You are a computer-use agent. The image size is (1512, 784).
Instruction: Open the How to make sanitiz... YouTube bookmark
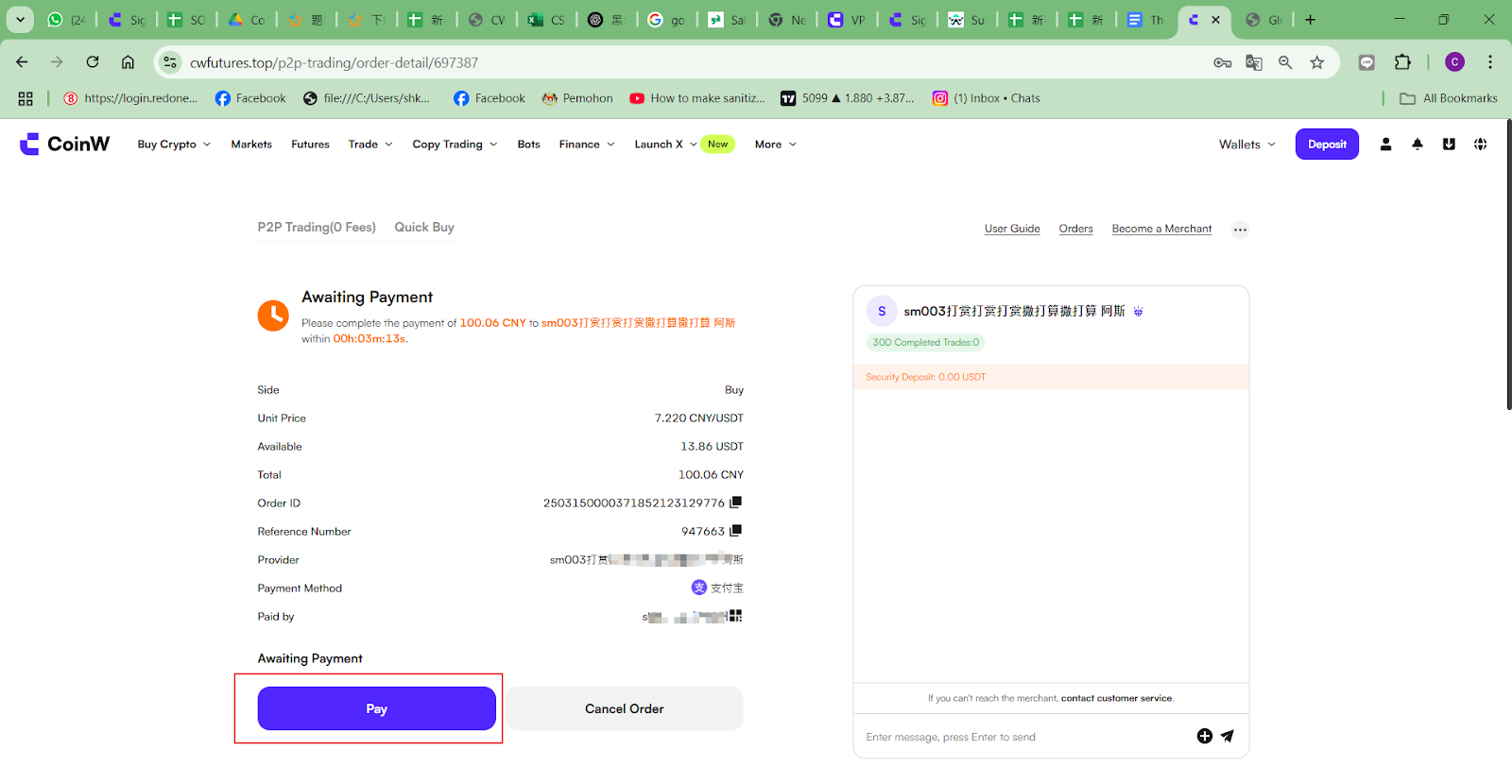click(697, 98)
